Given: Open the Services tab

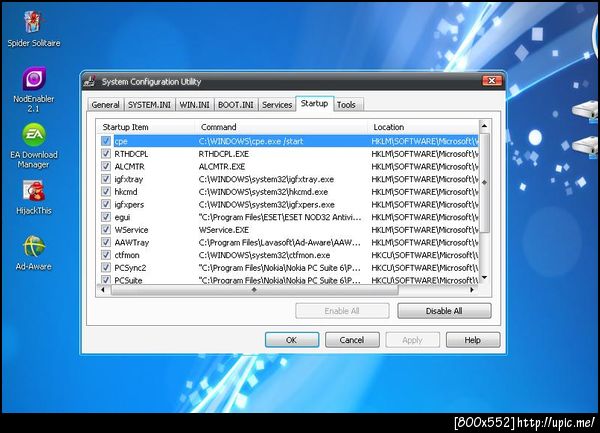Looking at the screenshot, I should pos(277,104).
